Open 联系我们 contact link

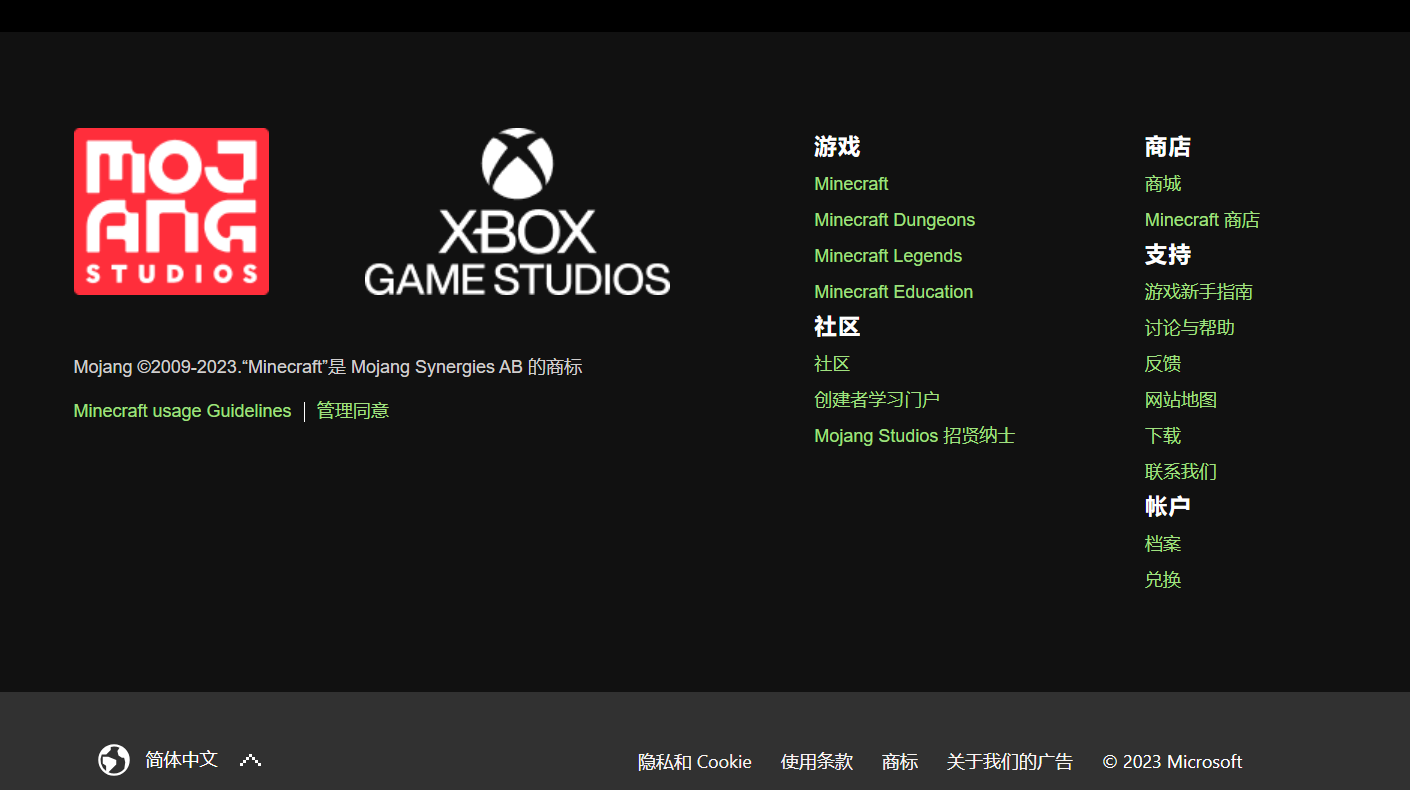(1181, 472)
